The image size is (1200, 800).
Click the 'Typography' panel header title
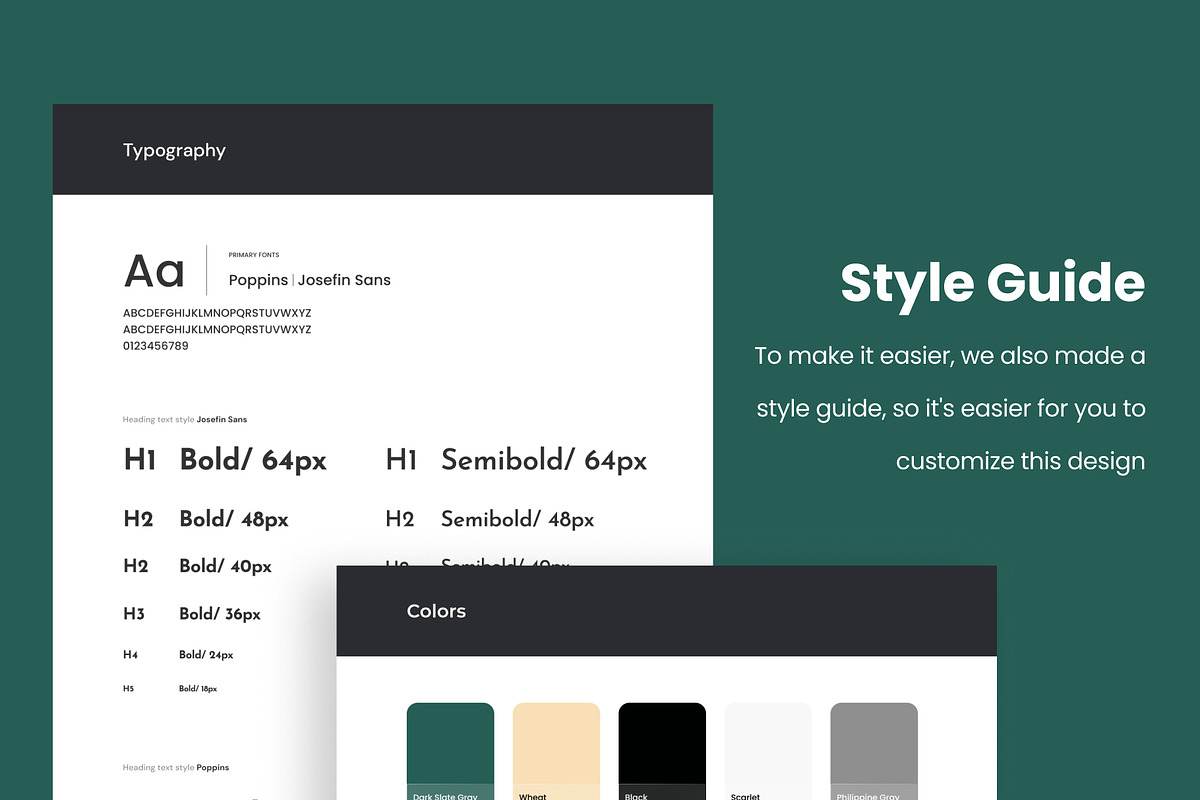(x=174, y=151)
